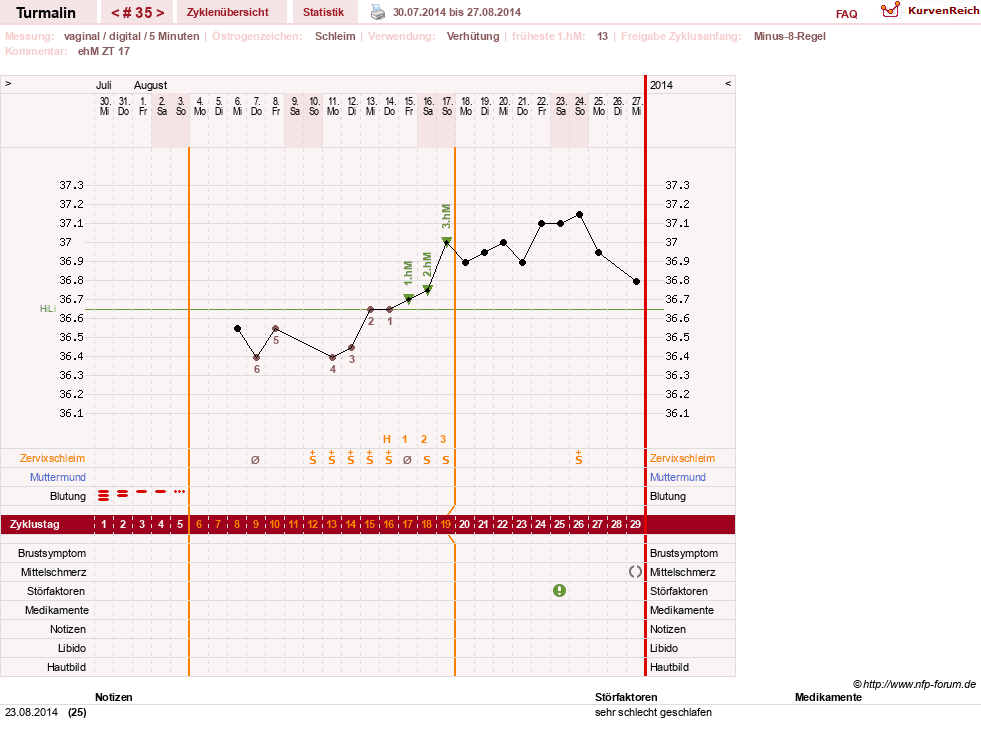Click the comment 'ehM ZT 17'

tap(104, 51)
